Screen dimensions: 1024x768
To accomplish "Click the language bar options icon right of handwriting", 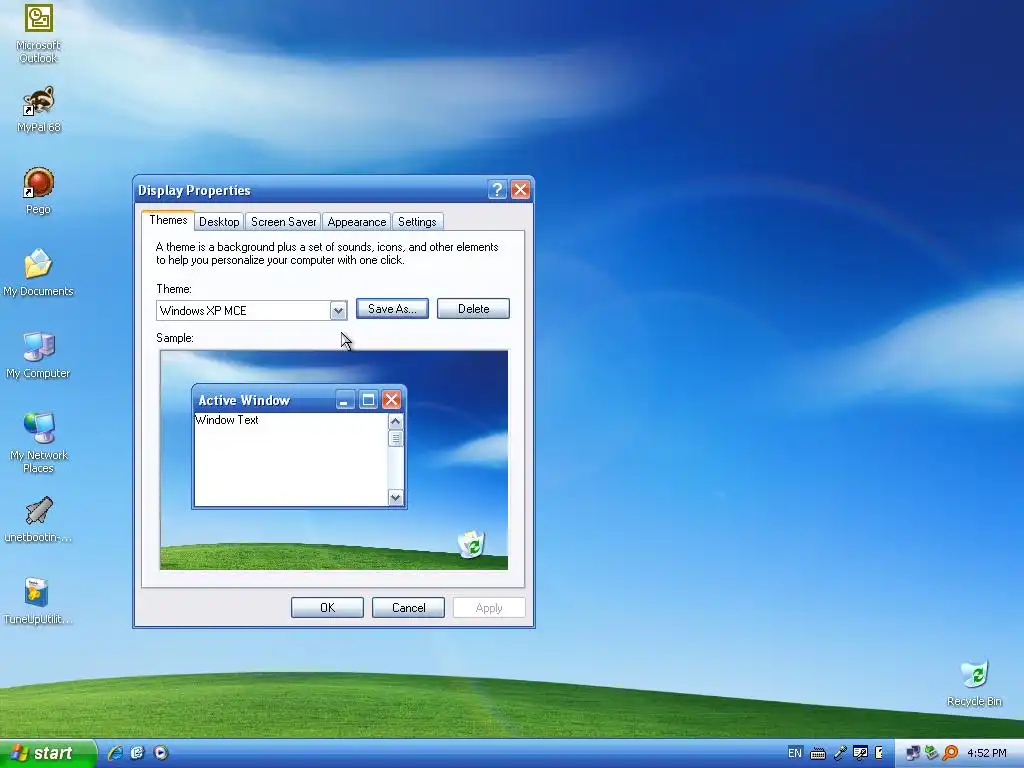I will [x=879, y=753].
